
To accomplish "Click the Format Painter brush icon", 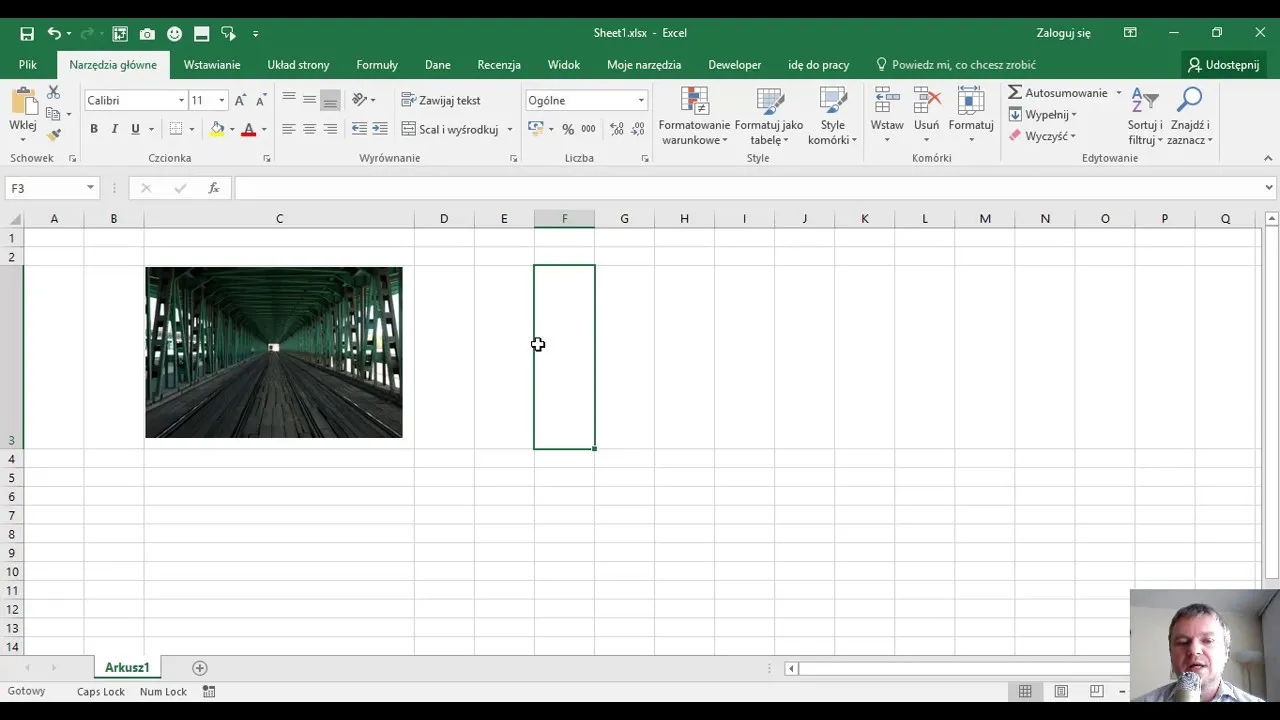I will point(54,135).
